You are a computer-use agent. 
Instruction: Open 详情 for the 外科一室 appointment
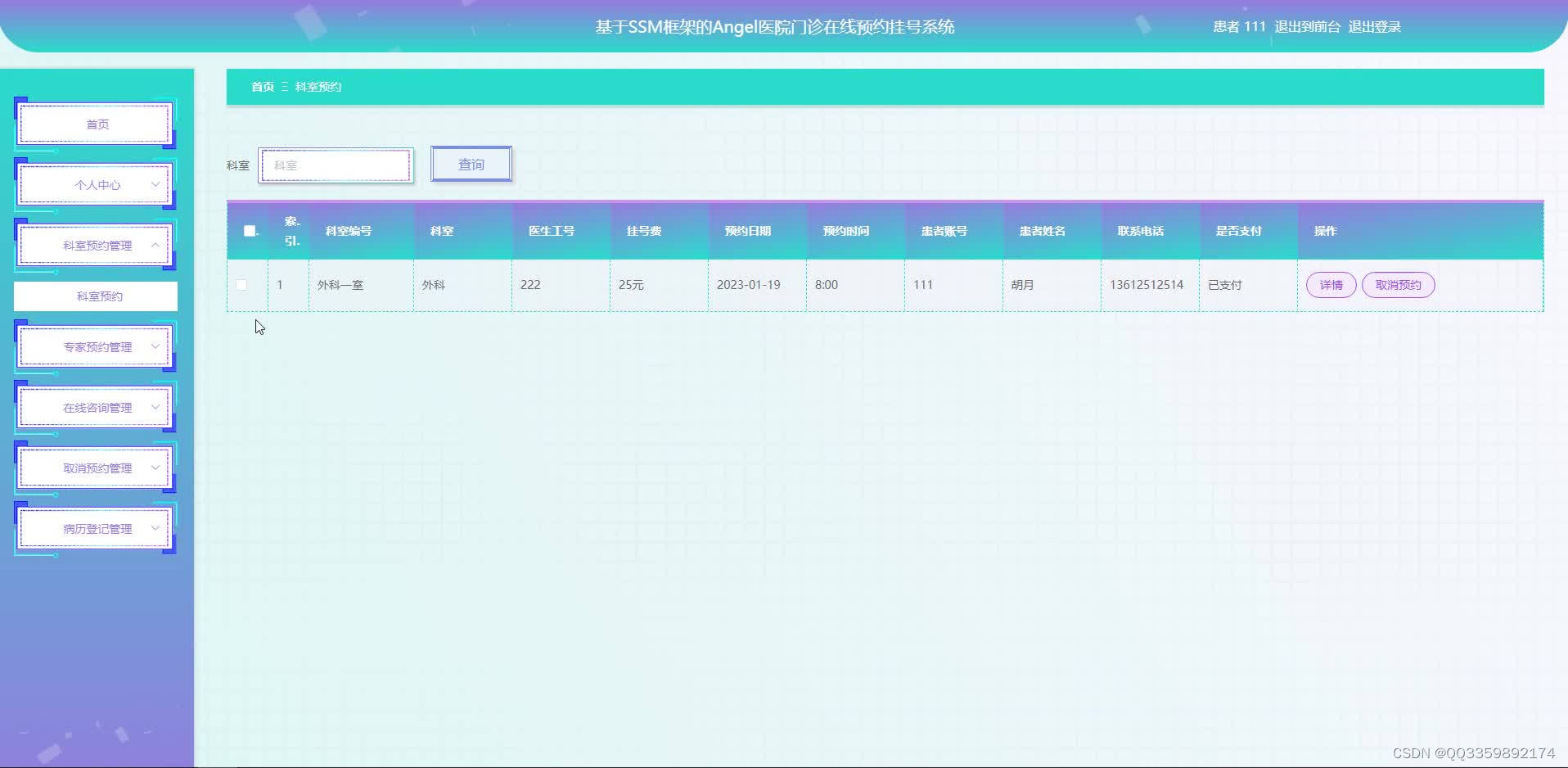coord(1331,285)
